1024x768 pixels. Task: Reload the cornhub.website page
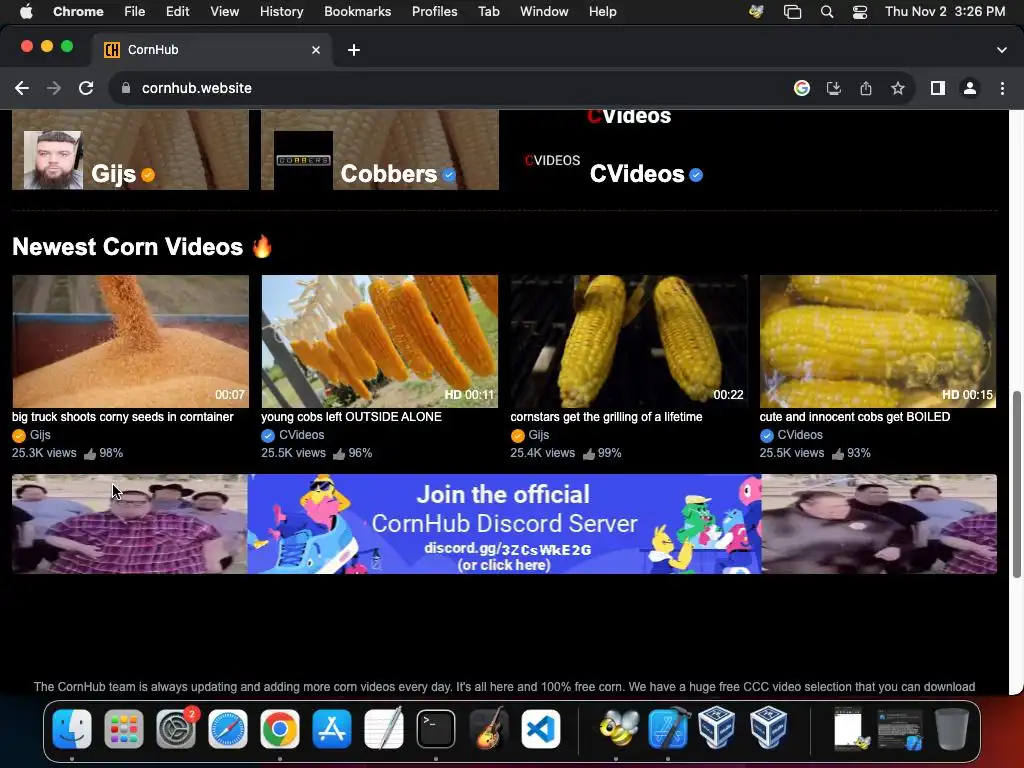[x=86, y=88]
